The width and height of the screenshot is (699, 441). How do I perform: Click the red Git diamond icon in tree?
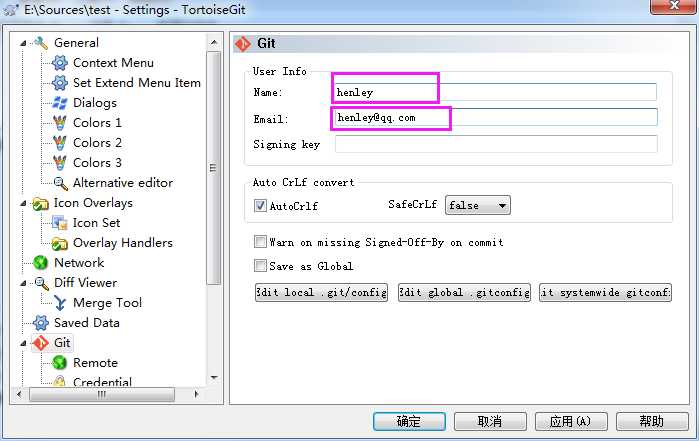41,343
